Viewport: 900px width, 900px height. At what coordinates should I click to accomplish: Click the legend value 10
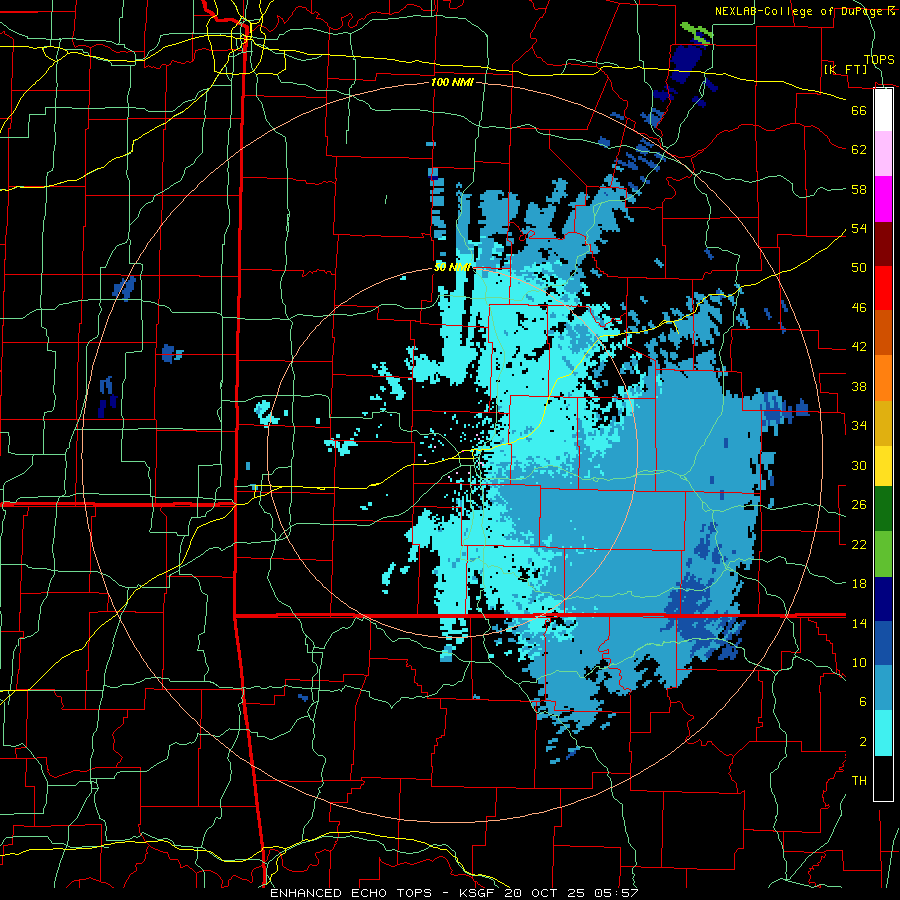(x=859, y=663)
